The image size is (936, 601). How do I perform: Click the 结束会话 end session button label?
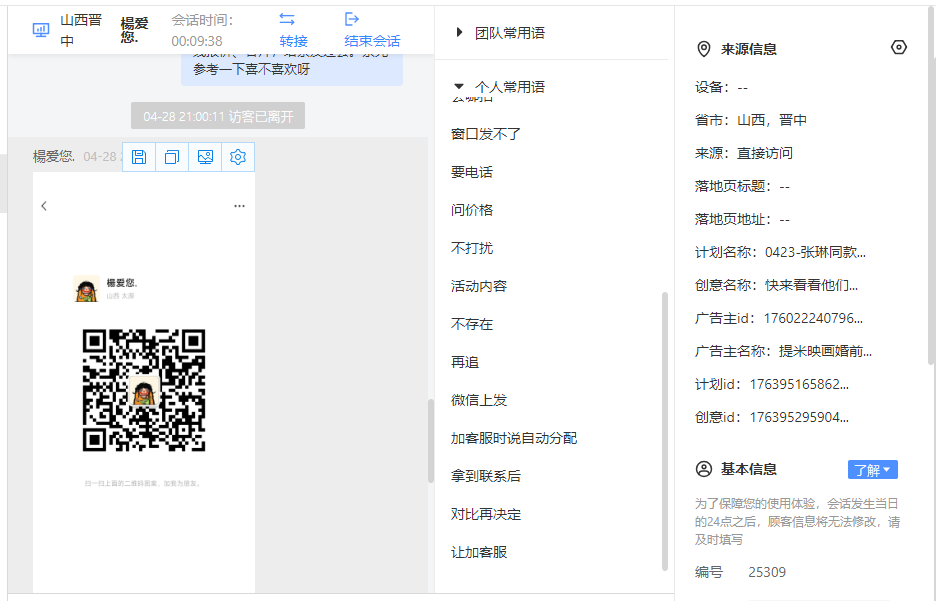pyautogui.click(x=372, y=41)
